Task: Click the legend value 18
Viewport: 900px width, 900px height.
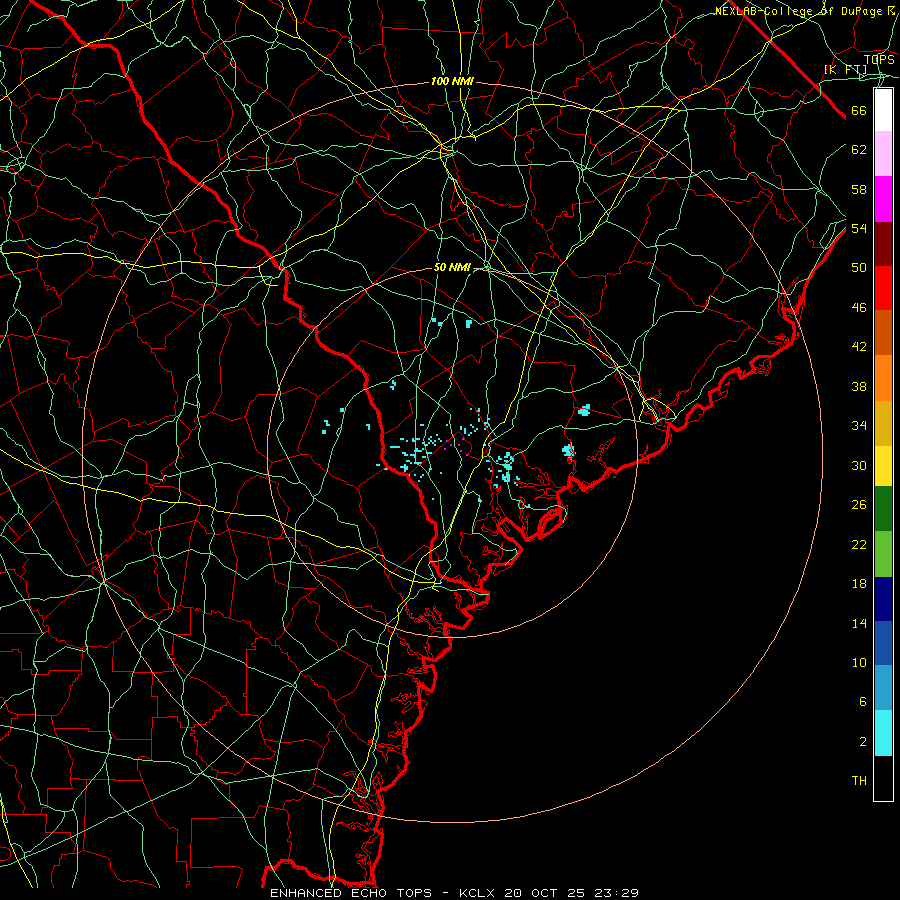Action: pyautogui.click(x=859, y=584)
